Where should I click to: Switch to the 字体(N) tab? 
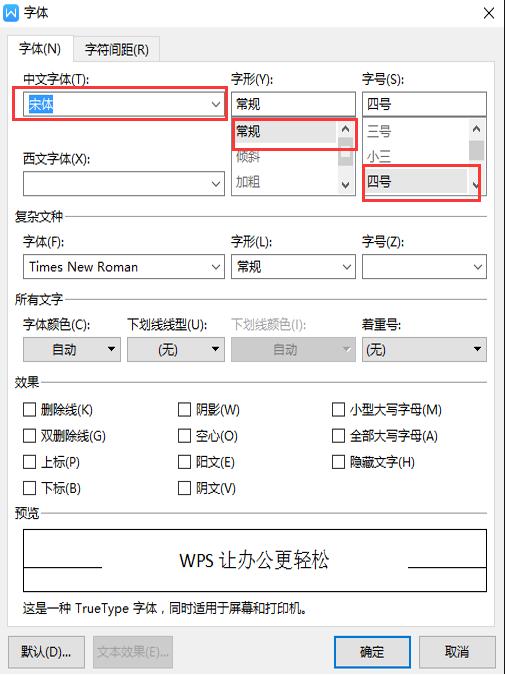(x=40, y=49)
